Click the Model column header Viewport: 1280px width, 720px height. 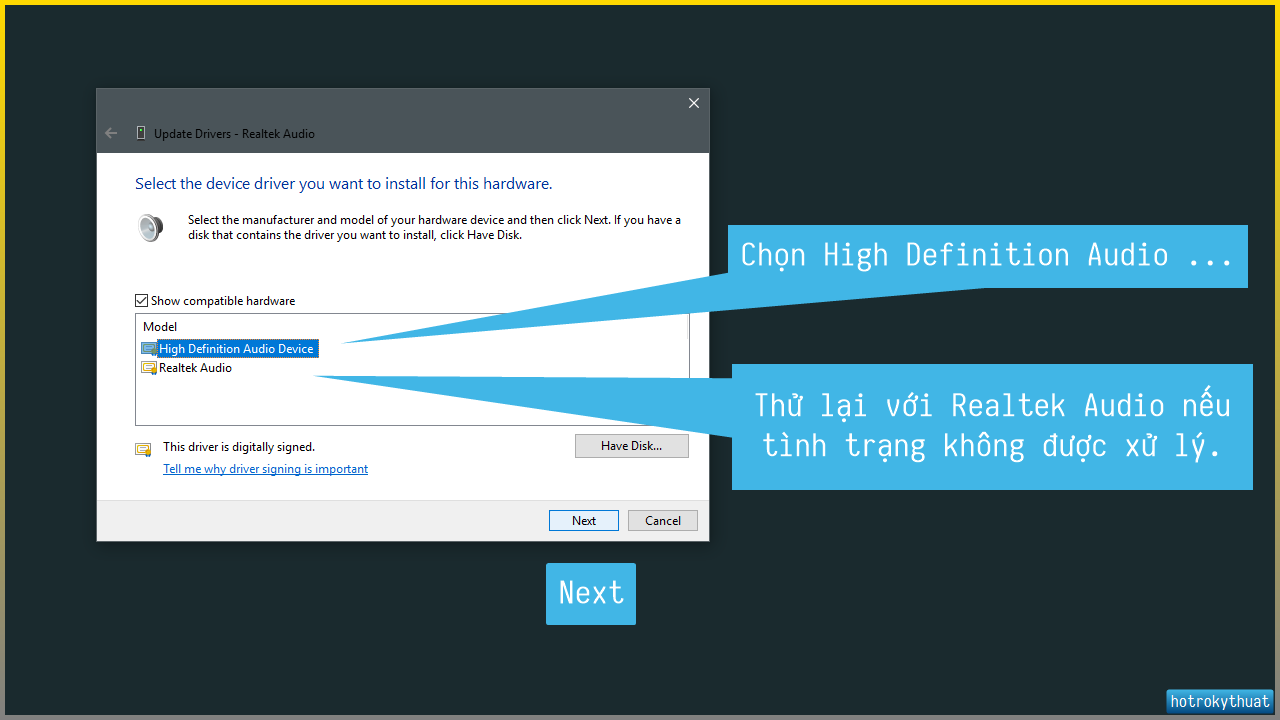[x=160, y=327]
